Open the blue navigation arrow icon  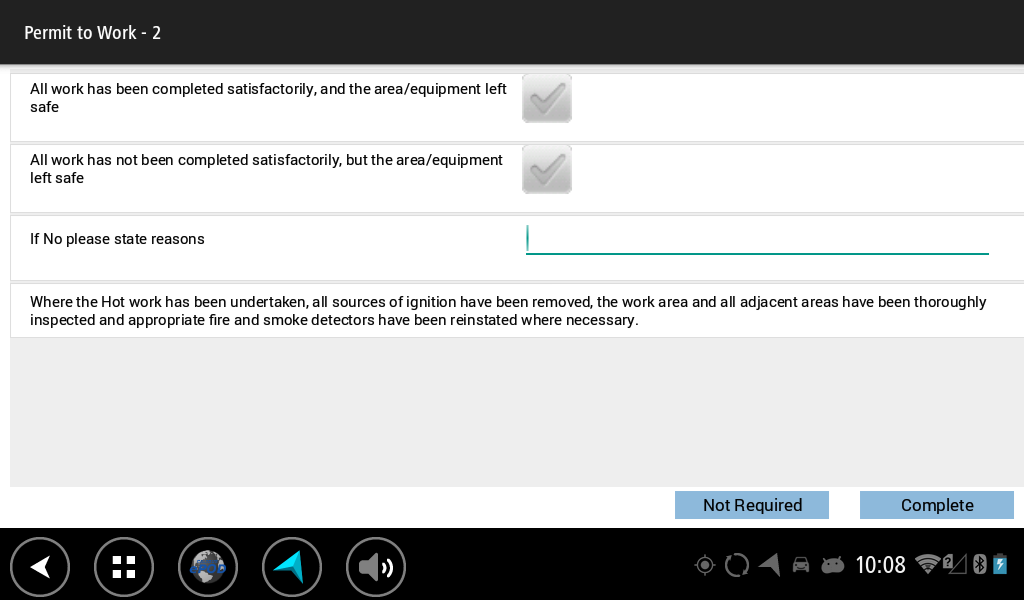click(x=292, y=567)
